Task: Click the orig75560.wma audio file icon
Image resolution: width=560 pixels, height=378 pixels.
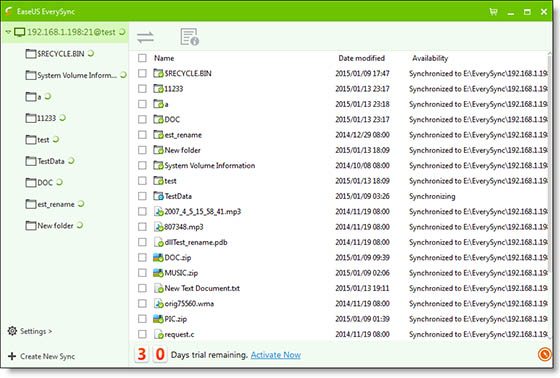Action: [x=158, y=303]
